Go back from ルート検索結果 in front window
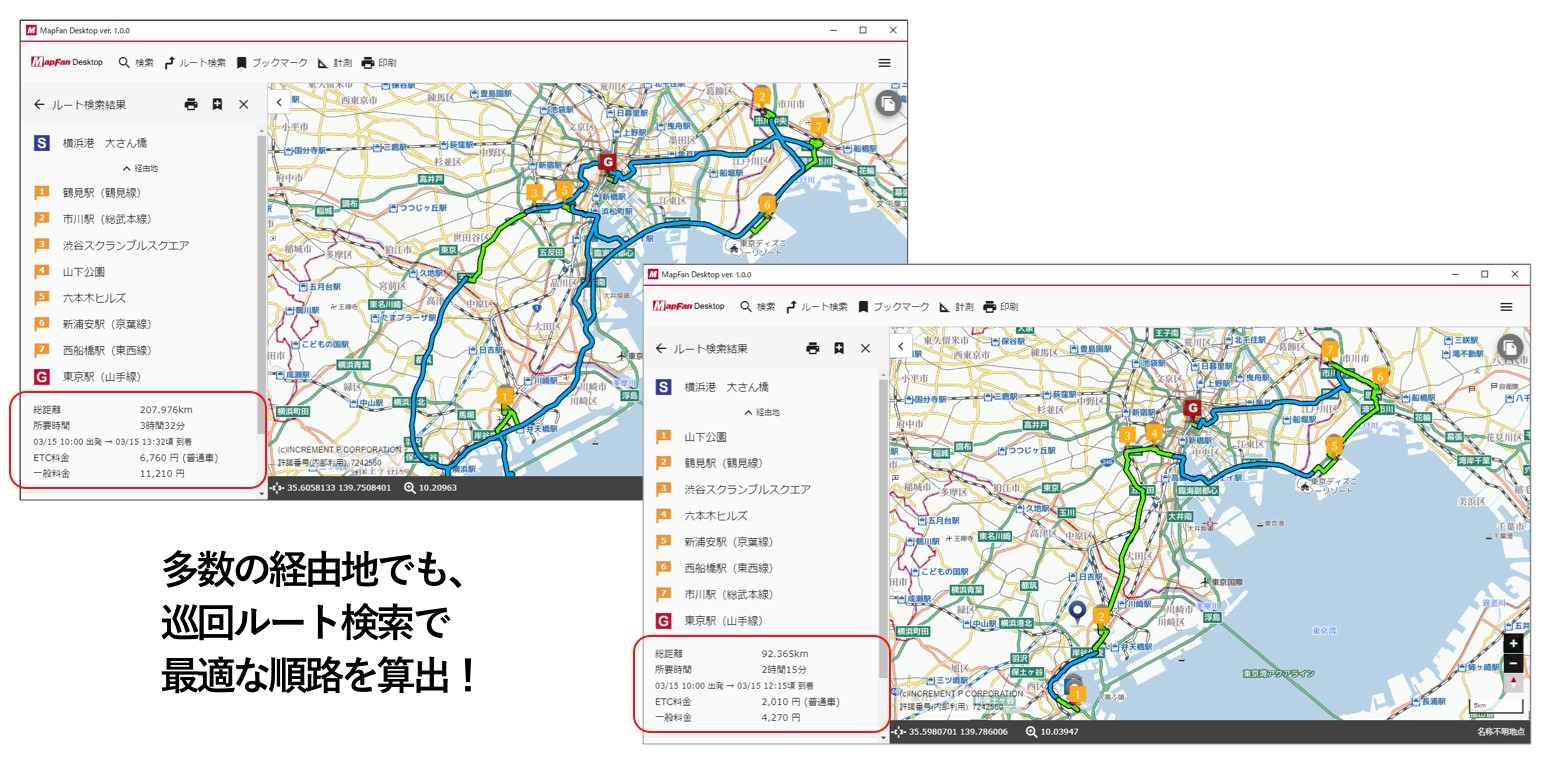 tap(661, 348)
